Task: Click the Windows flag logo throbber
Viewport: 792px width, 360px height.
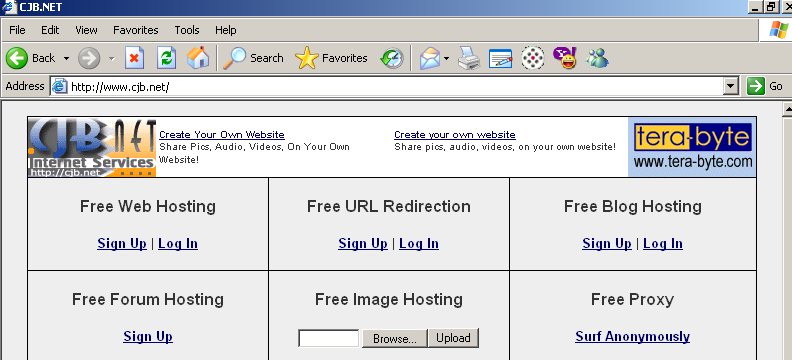Action: (778, 30)
